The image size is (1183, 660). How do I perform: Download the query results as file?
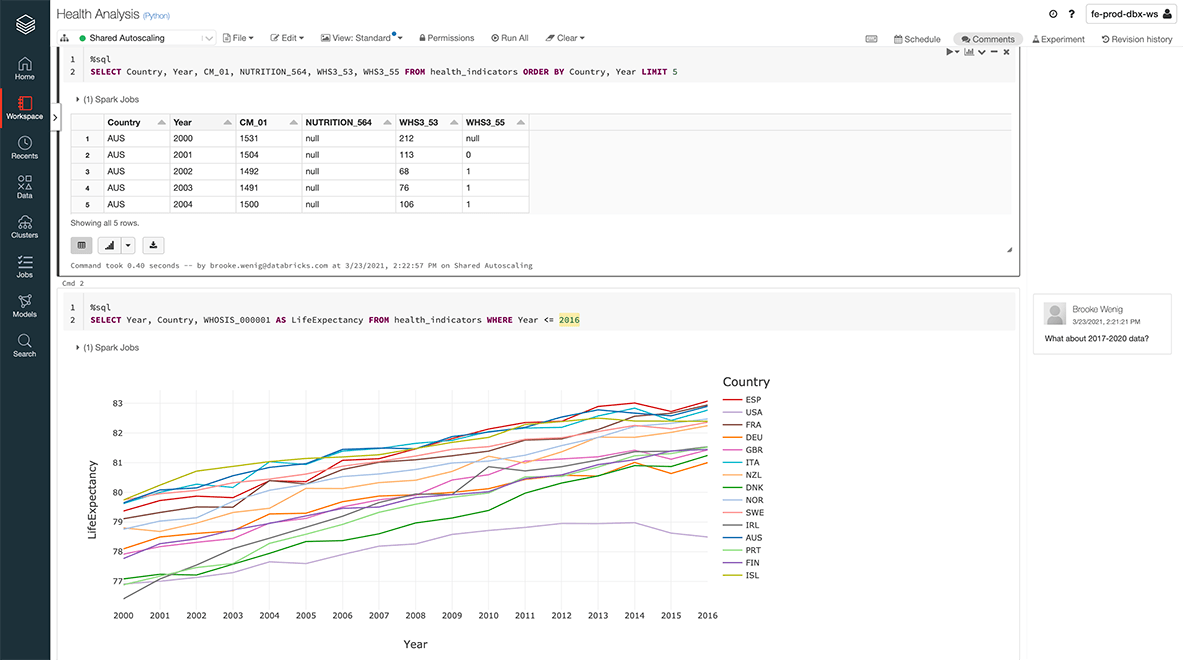pyautogui.click(x=153, y=245)
